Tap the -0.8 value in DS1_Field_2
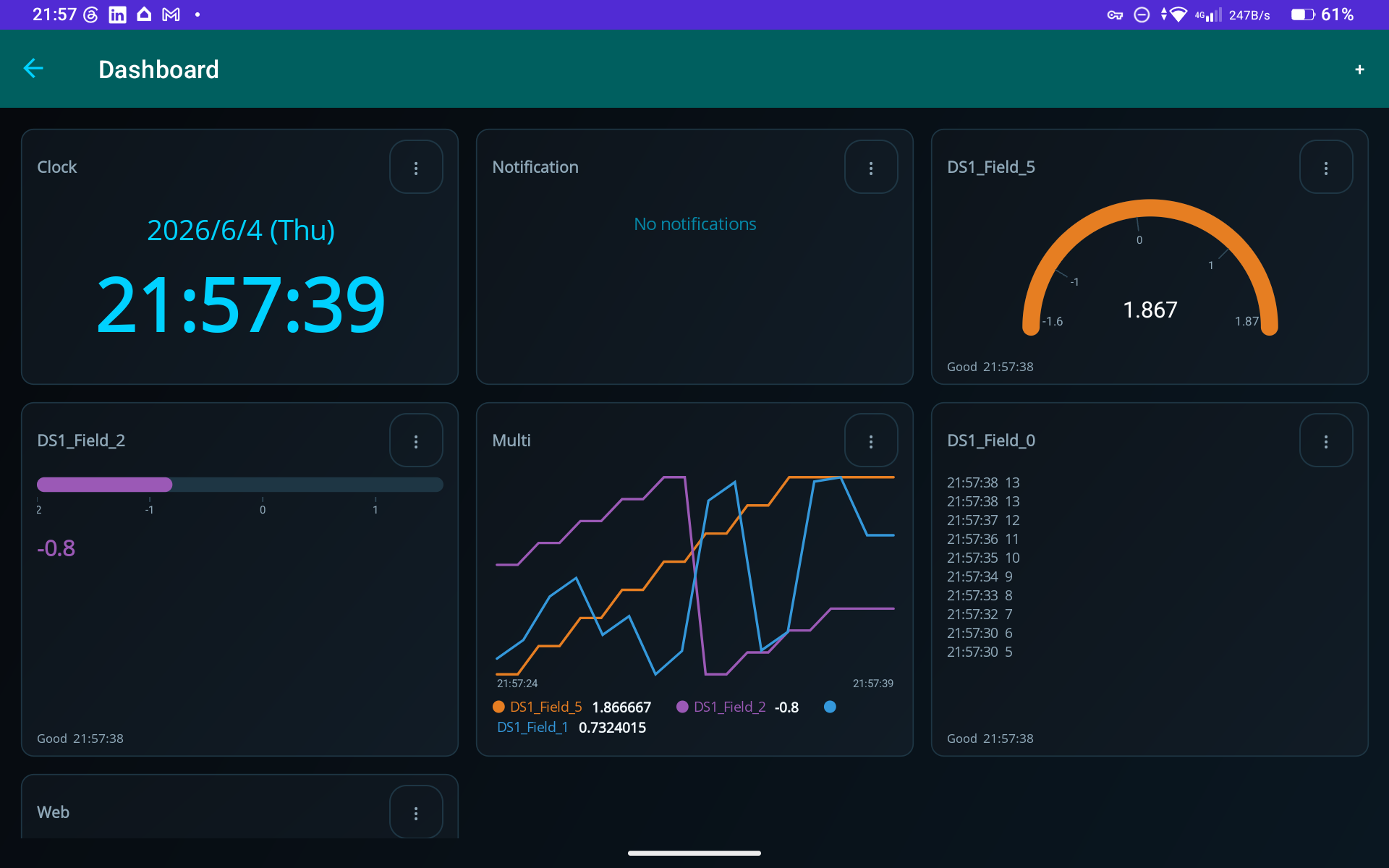1389x868 pixels. coord(56,548)
